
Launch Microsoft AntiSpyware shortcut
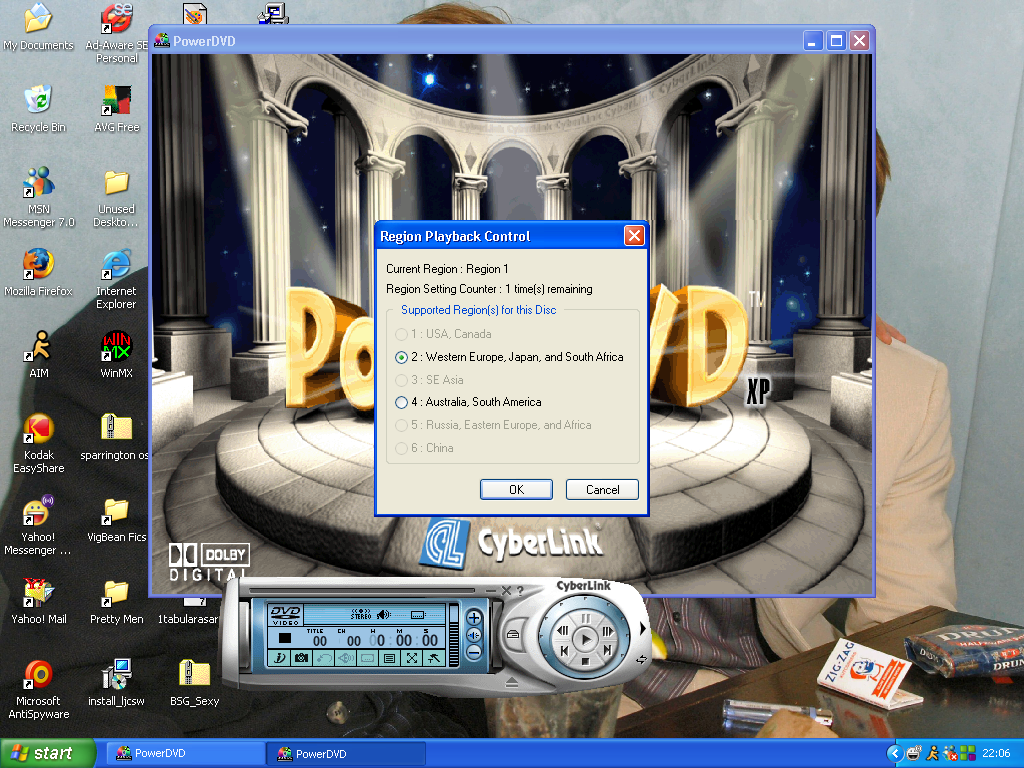38,689
